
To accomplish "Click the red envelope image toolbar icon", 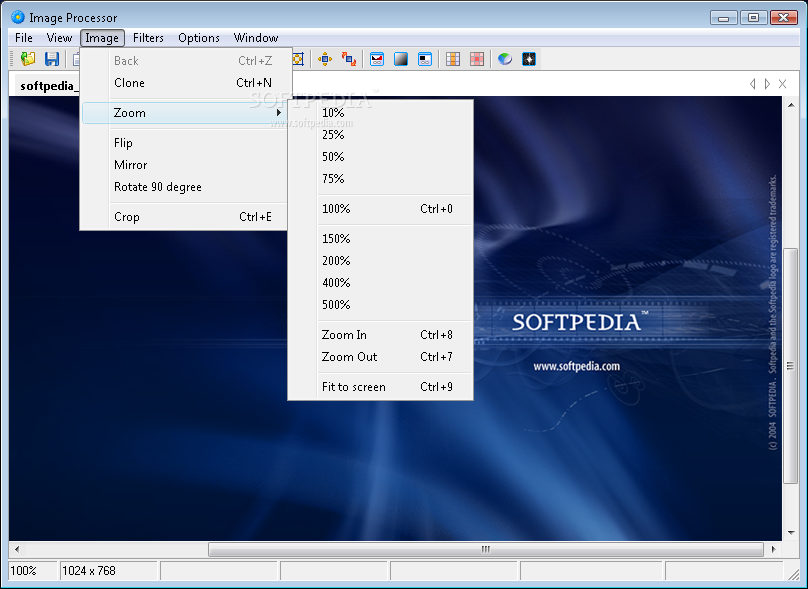I will 377,59.
